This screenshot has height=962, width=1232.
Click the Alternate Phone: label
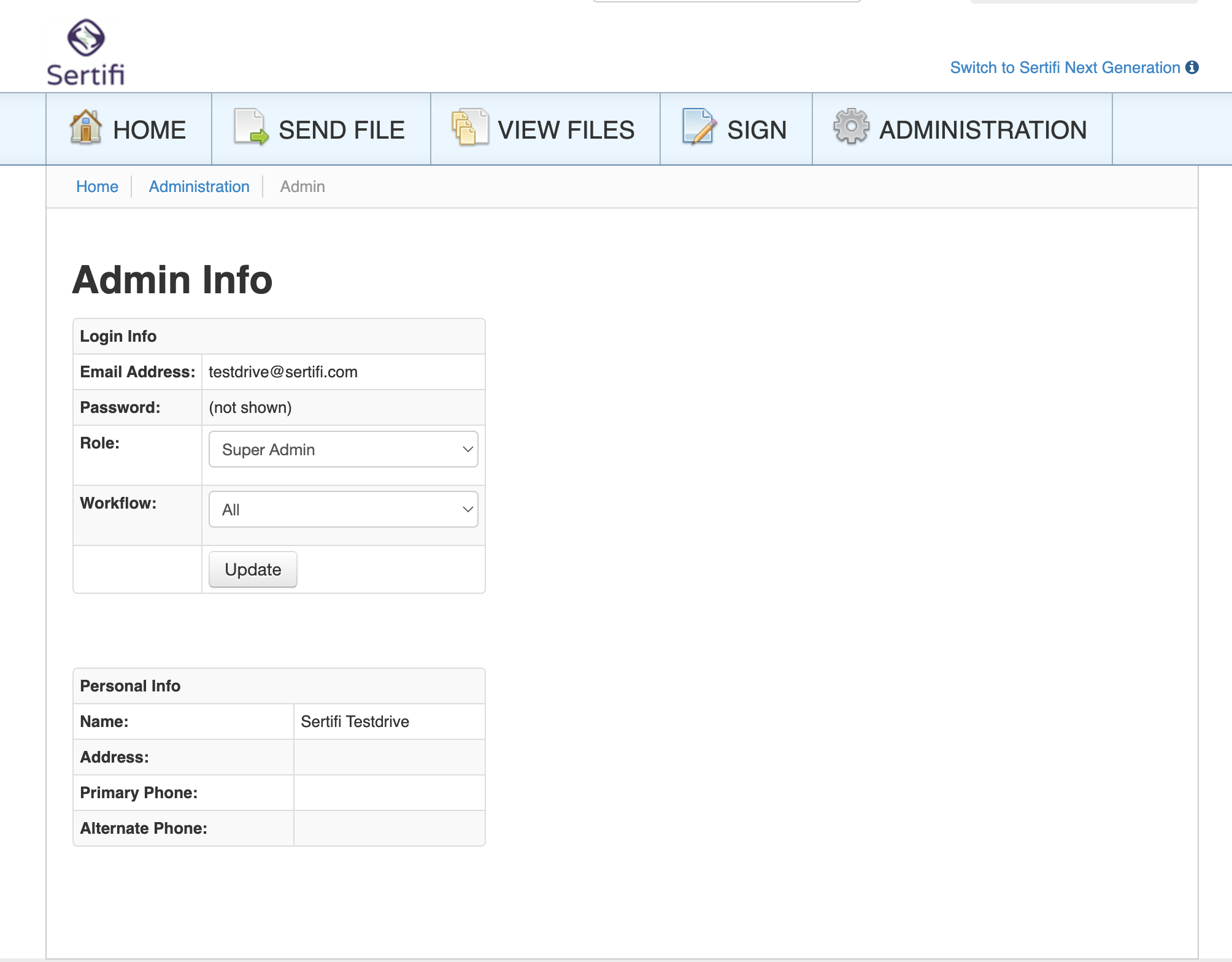pyautogui.click(x=144, y=828)
